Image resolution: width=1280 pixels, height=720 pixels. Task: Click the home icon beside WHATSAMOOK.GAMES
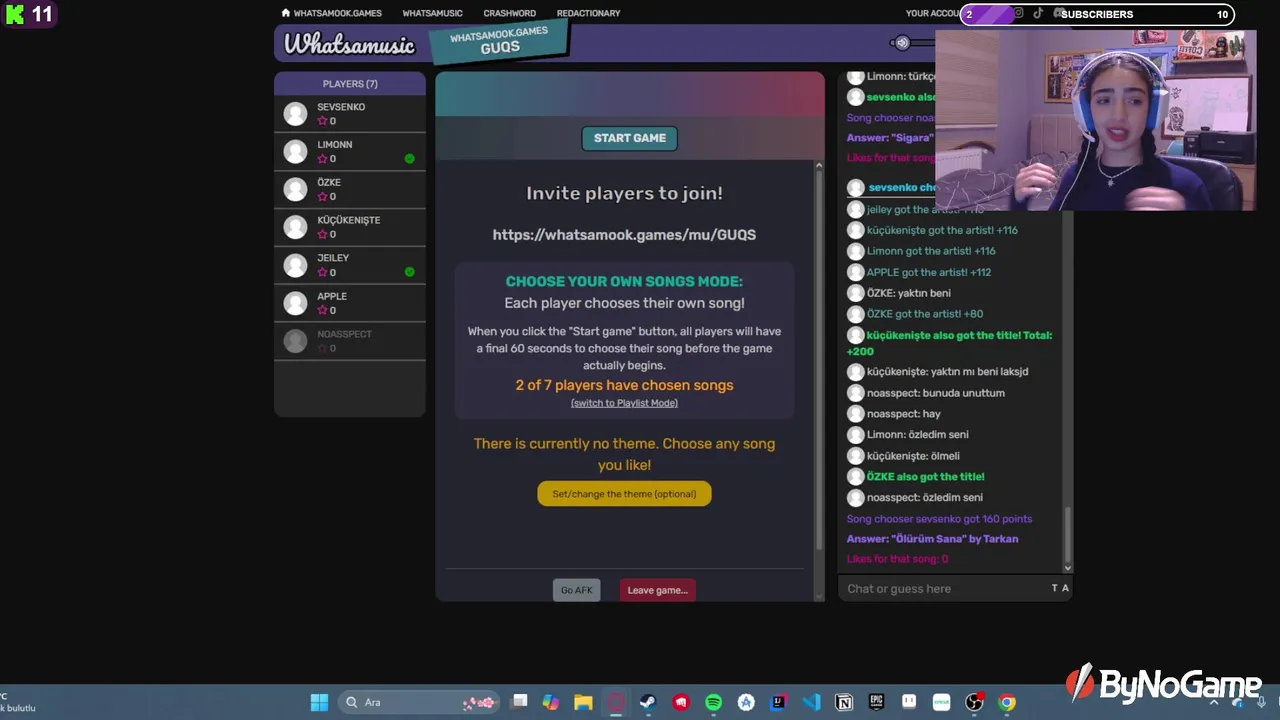(x=286, y=13)
